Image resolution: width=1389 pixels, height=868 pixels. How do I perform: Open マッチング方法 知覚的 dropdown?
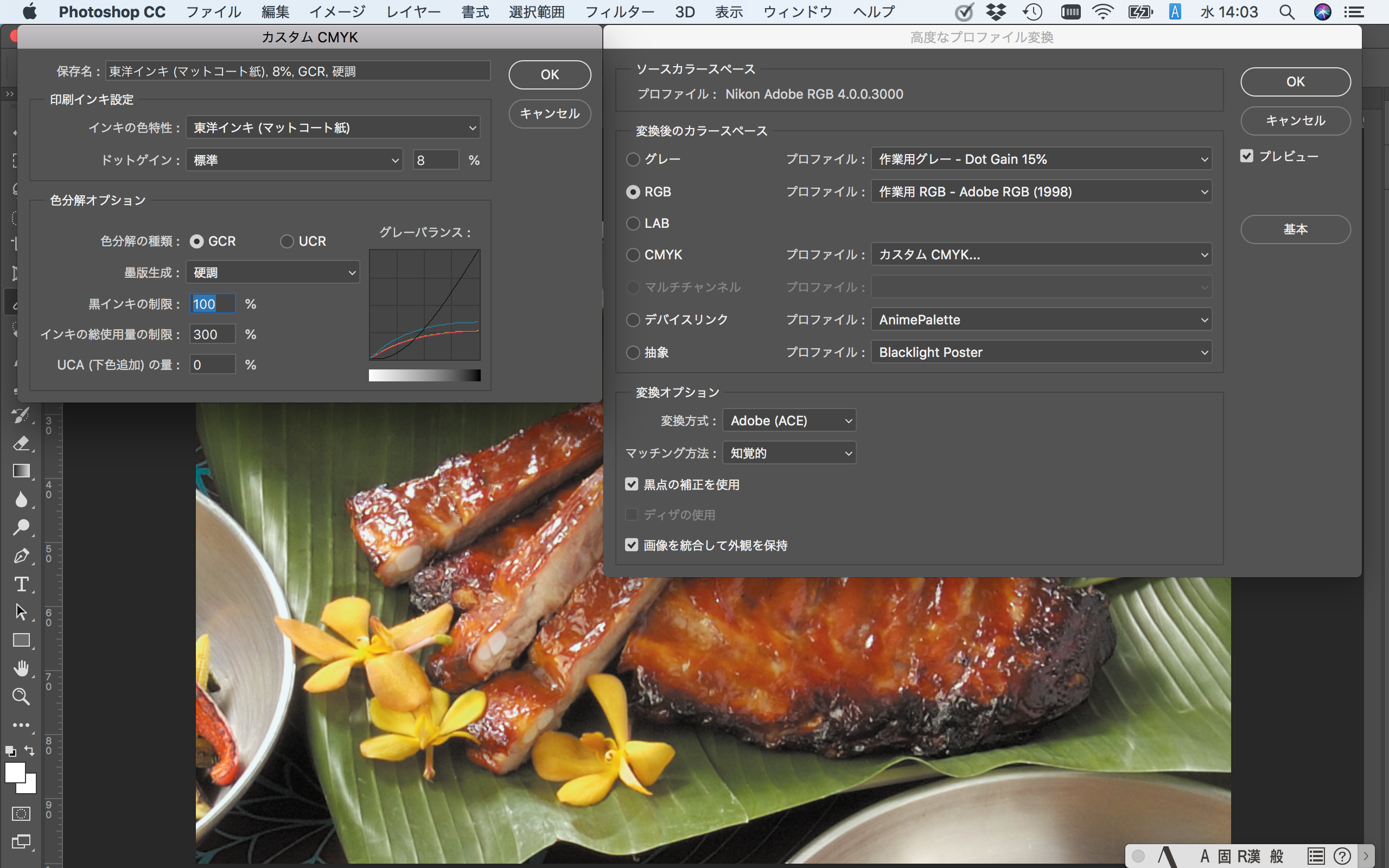pos(789,453)
